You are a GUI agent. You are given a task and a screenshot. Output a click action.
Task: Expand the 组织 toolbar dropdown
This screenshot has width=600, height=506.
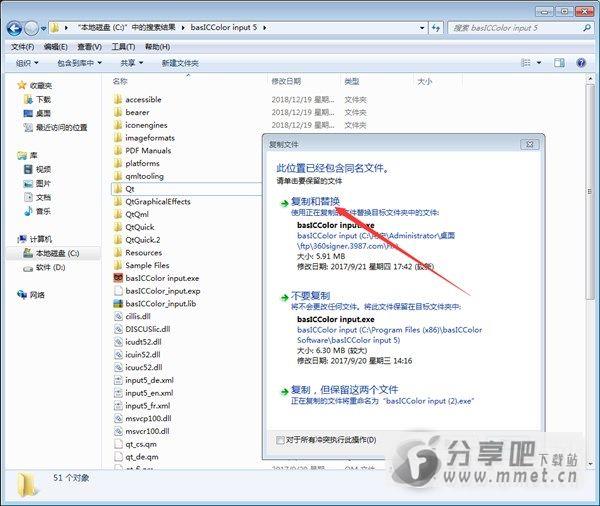[x=27, y=63]
